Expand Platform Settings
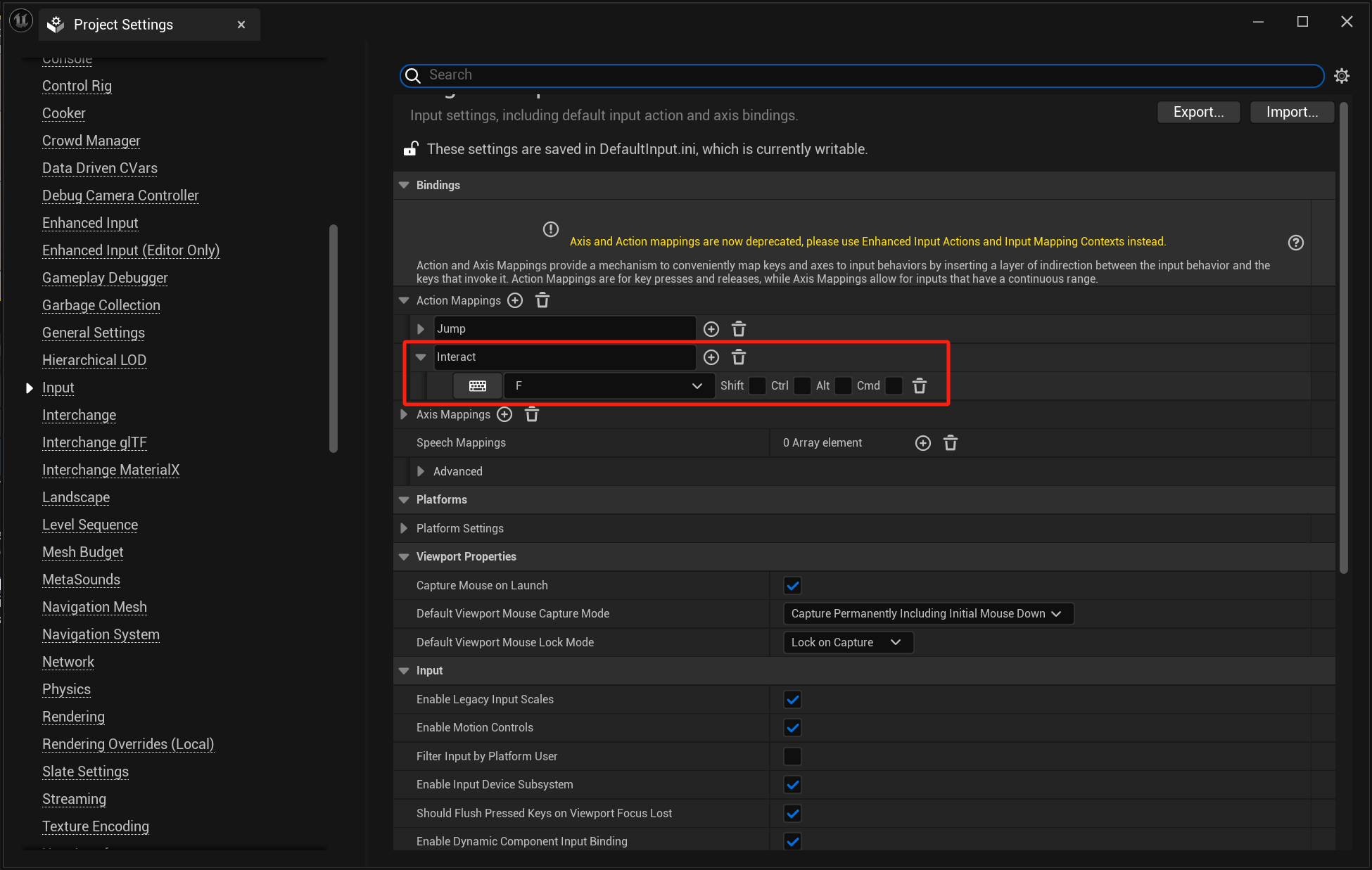The height and width of the screenshot is (870, 1372). 404,528
